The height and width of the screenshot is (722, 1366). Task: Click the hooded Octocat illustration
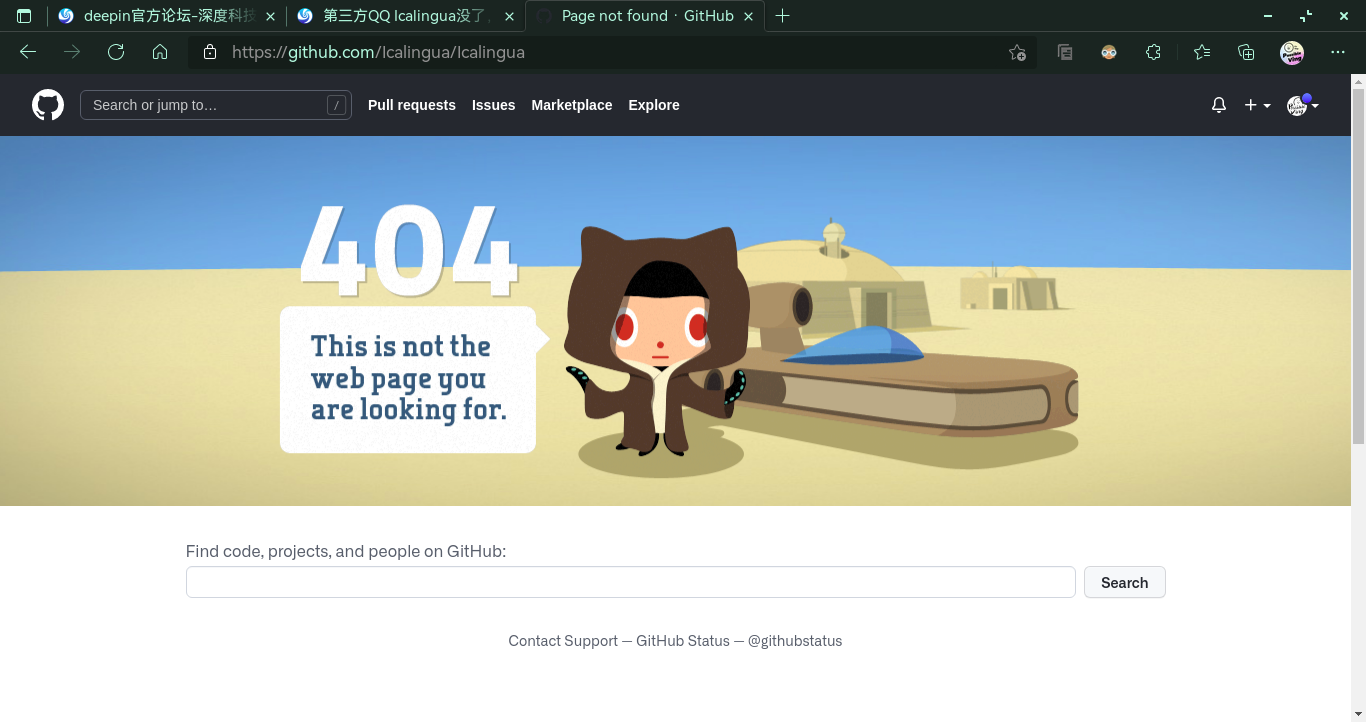(656, 340)
